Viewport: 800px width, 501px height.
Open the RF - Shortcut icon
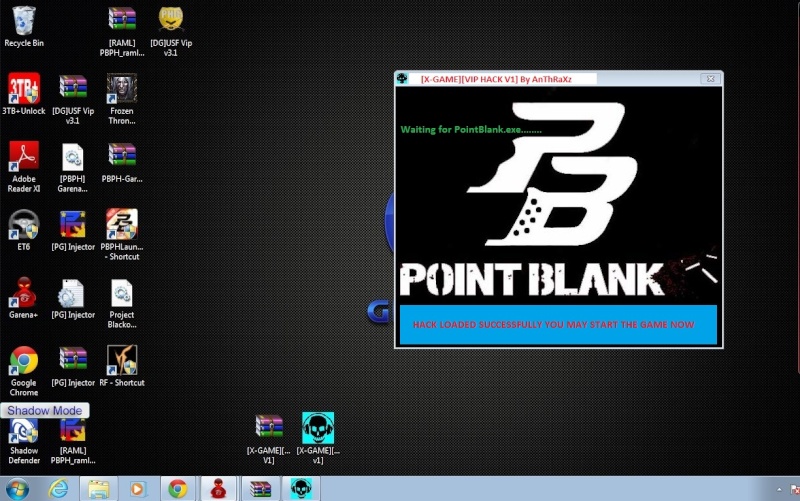tap(121, 360)
